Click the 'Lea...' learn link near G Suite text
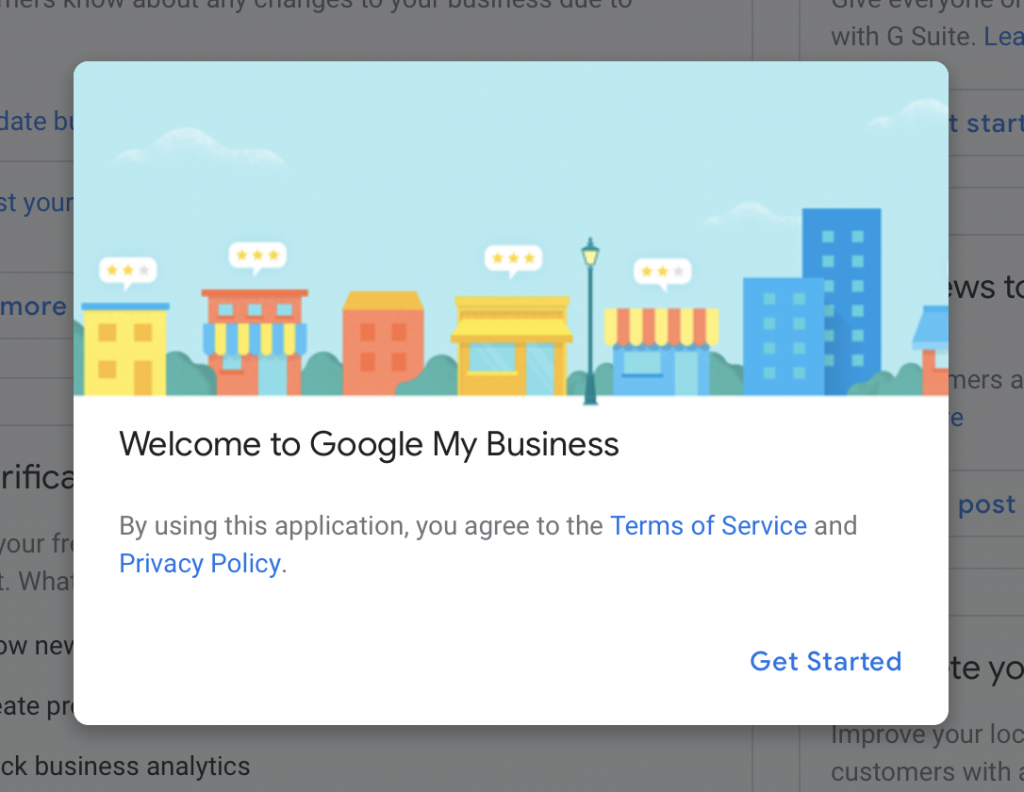 pos(1003,36)
